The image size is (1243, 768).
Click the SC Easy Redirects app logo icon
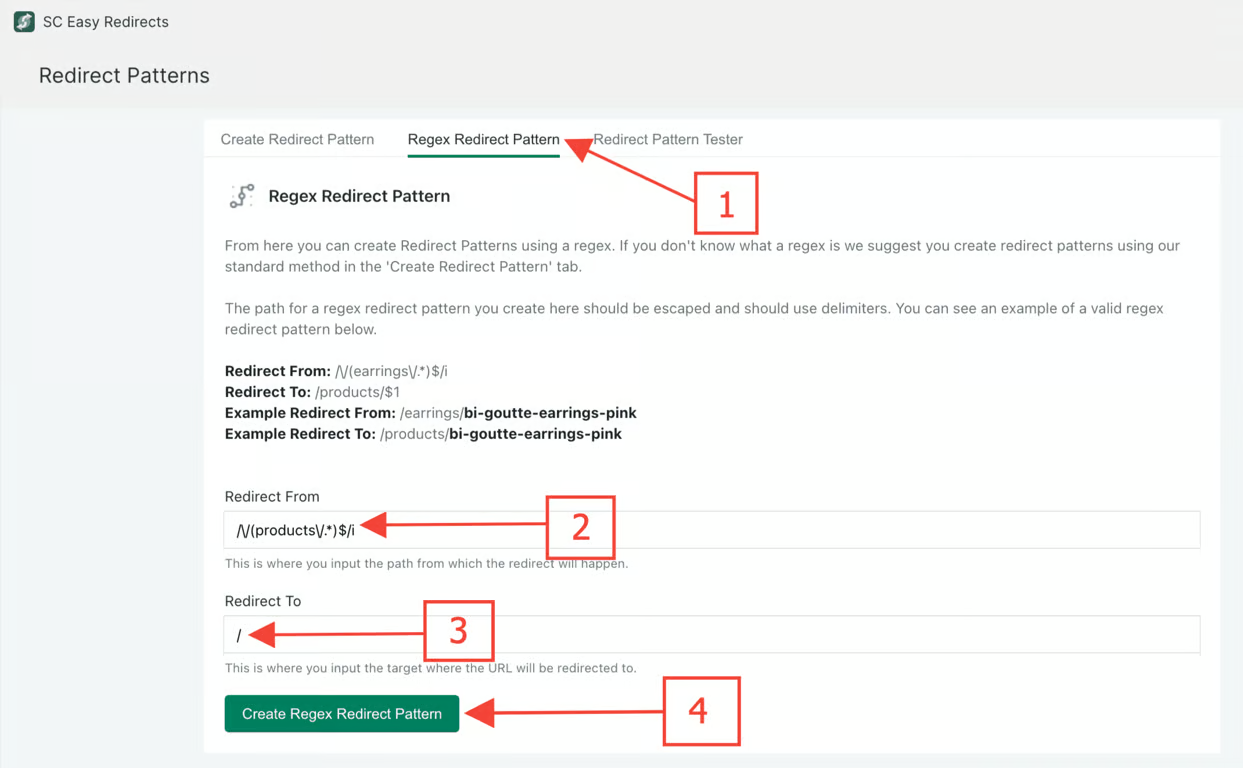coord(24,21)
